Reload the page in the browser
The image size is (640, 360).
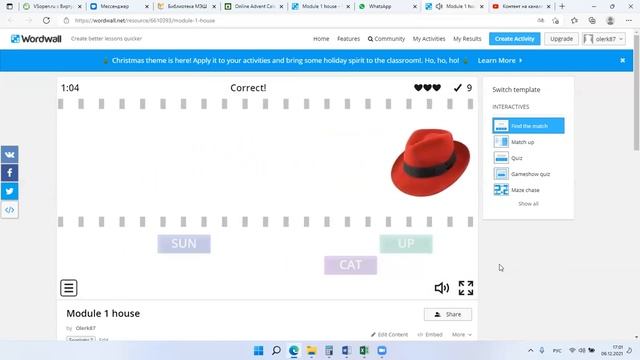(x=46, y=20)
